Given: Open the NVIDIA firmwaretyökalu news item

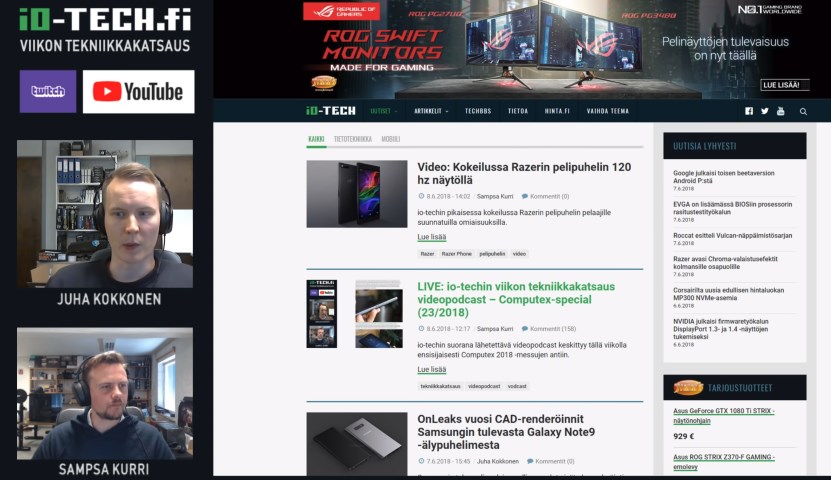Looking at the screenshot, I should [x=721, y=329].
